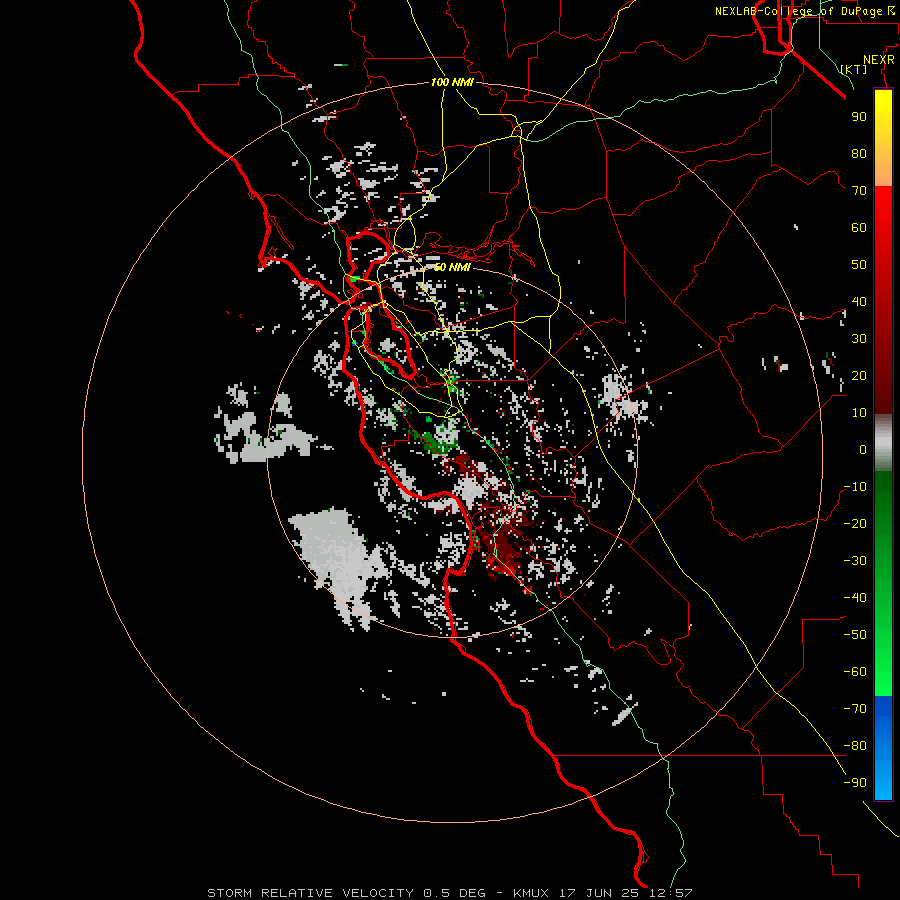Viewport: 900px width, 900px height.
Task: Click the "-20" scale value
Action: point(855,523)
